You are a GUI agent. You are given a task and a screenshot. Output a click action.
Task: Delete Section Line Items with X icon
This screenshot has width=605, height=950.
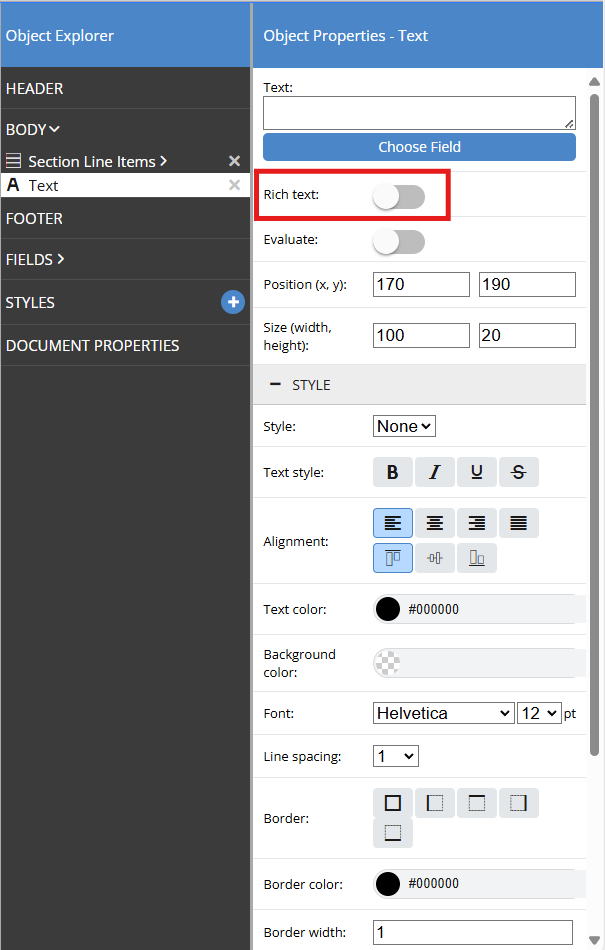(234, 161)
